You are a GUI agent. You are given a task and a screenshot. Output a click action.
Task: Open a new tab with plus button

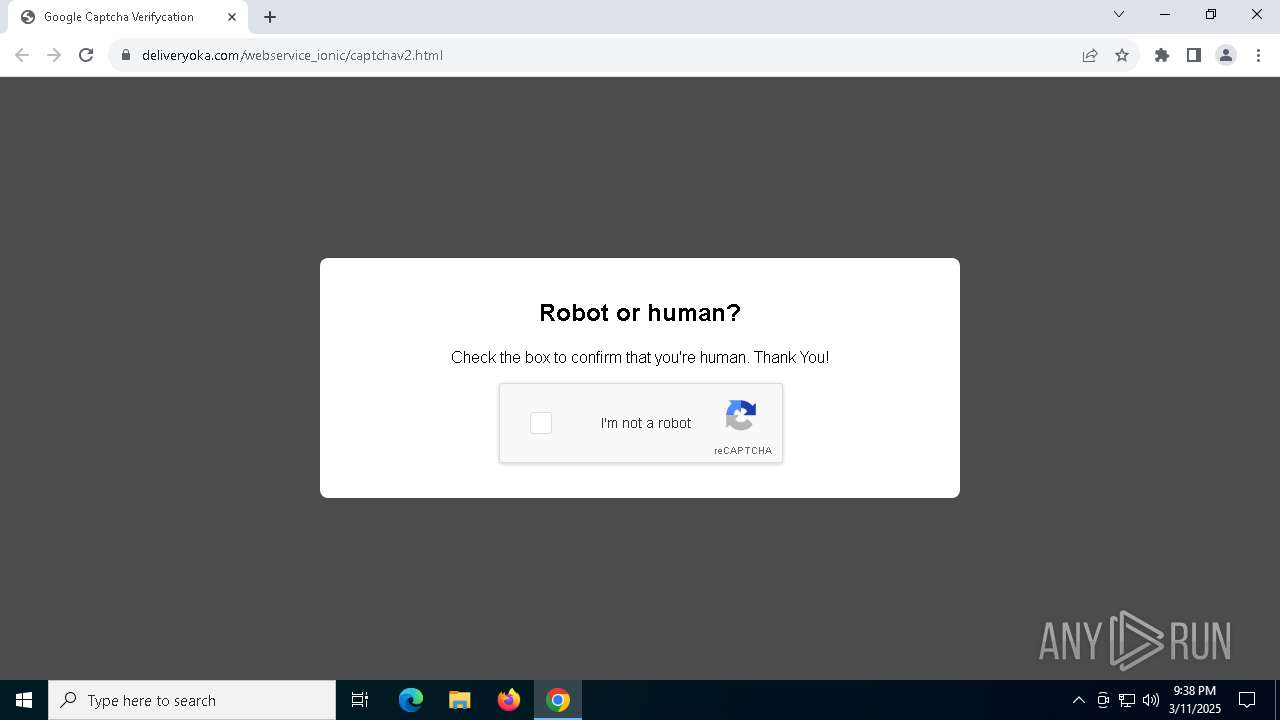(270, 17)
